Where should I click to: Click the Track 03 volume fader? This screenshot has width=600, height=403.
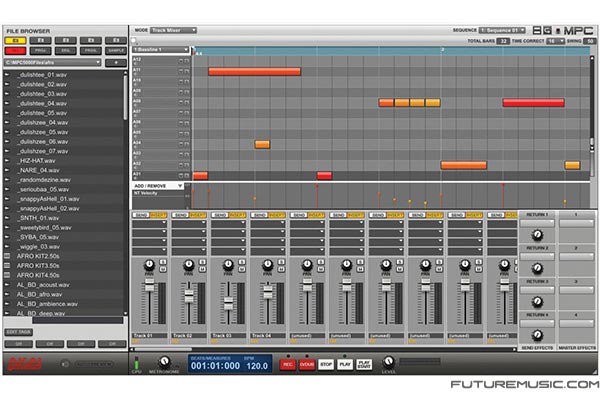point(228,303)
